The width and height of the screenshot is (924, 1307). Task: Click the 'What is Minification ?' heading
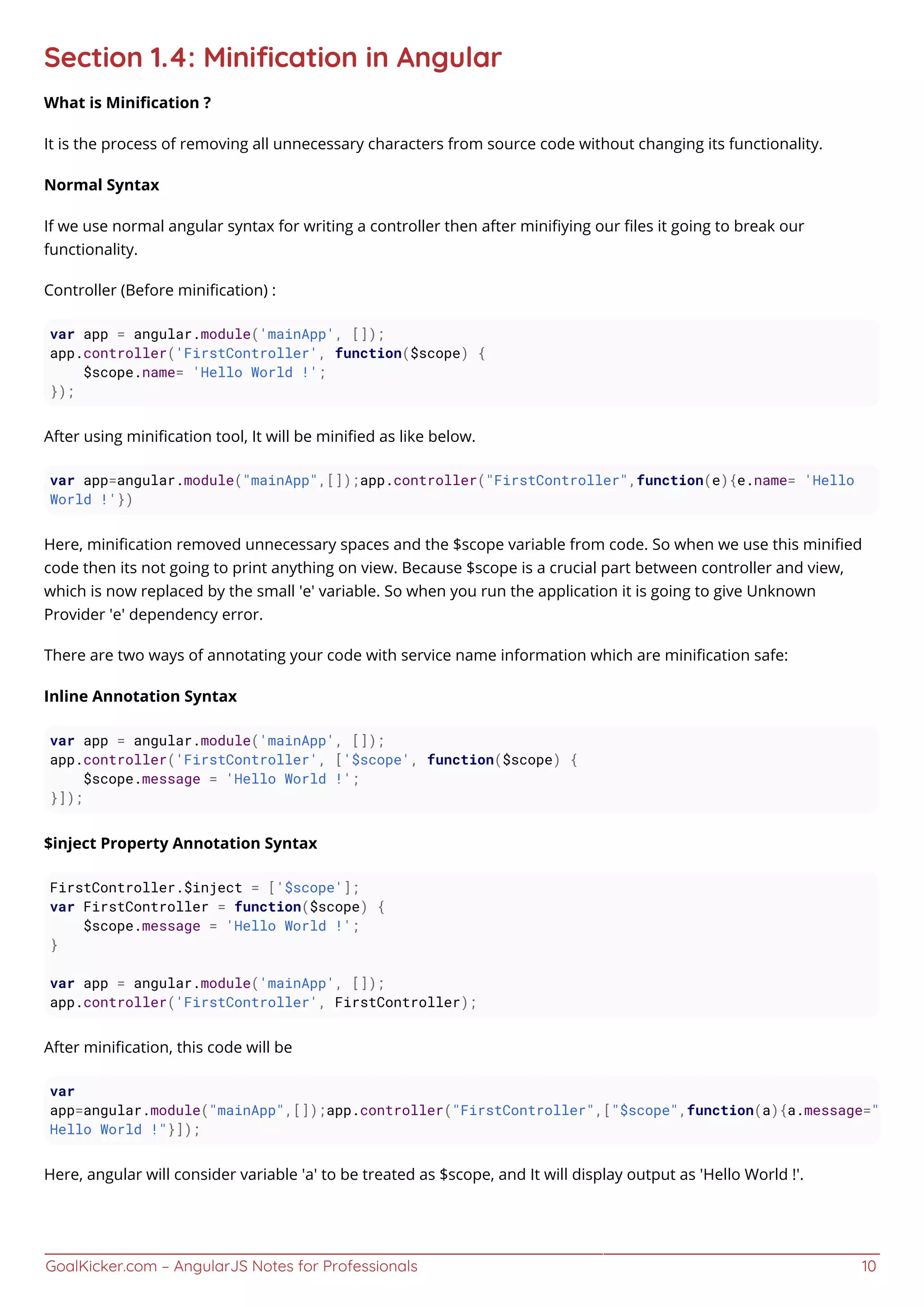click(127, 103)
